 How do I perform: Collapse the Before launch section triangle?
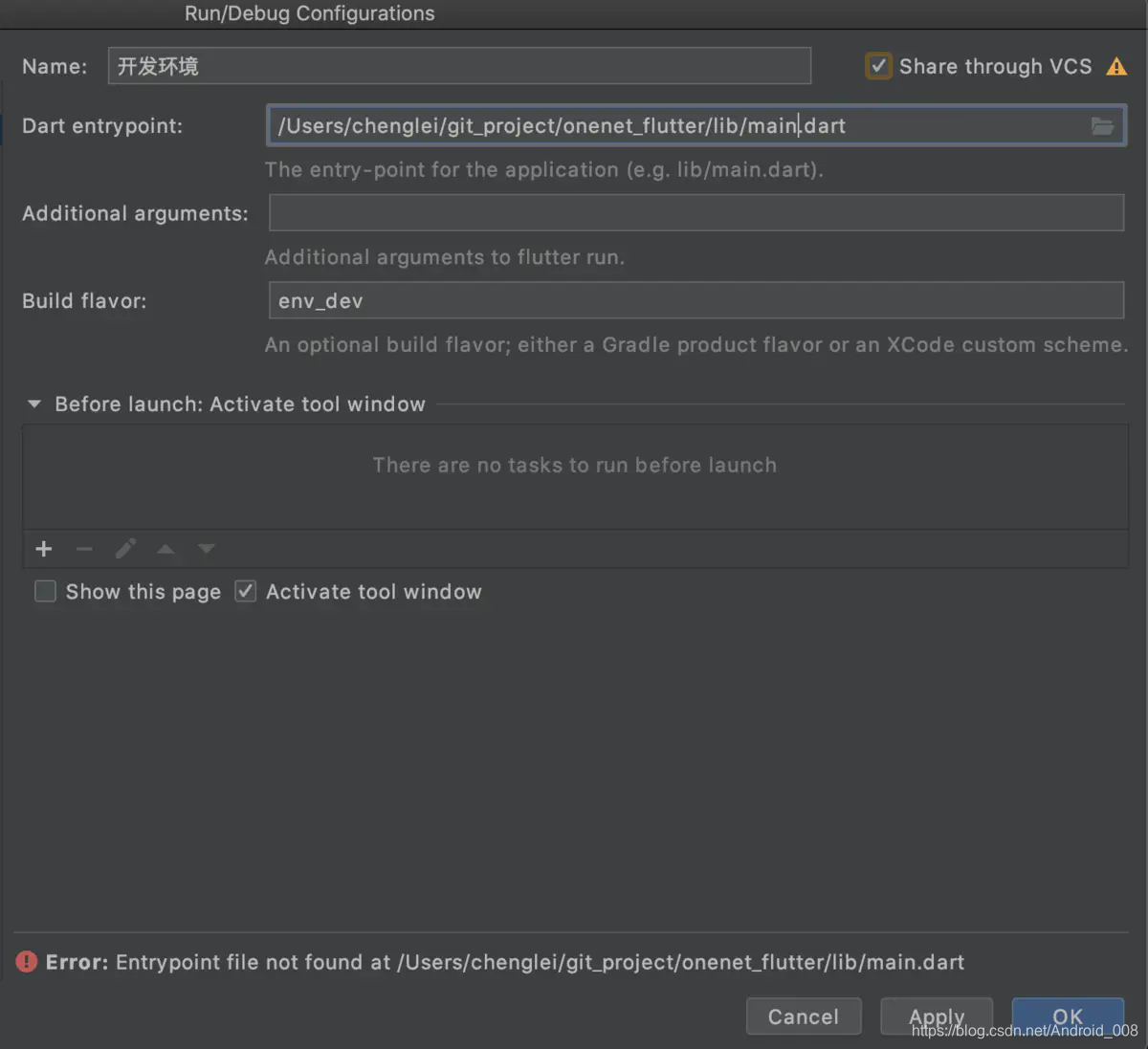pos(34,404)
